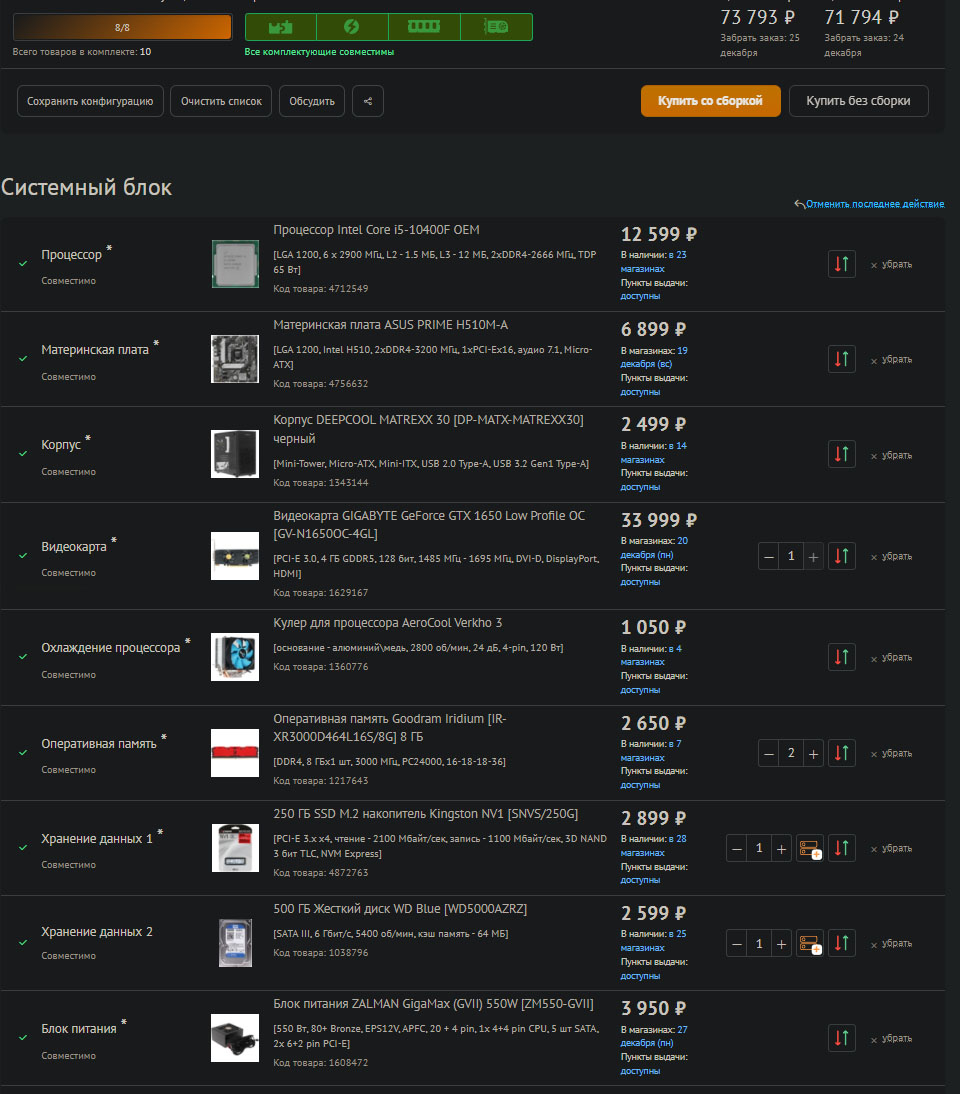Open the Intel Core i5-10400F product image
The width and height of the screenshot is (960, 1094).
(235, 264)
